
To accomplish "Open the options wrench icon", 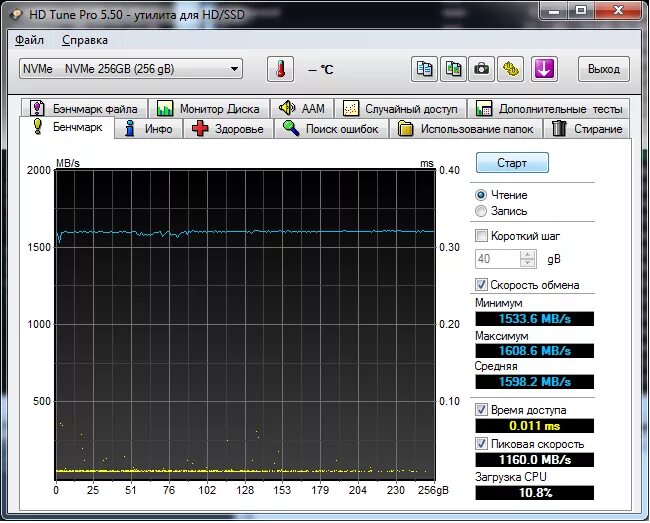I will (x=510, y=69).
